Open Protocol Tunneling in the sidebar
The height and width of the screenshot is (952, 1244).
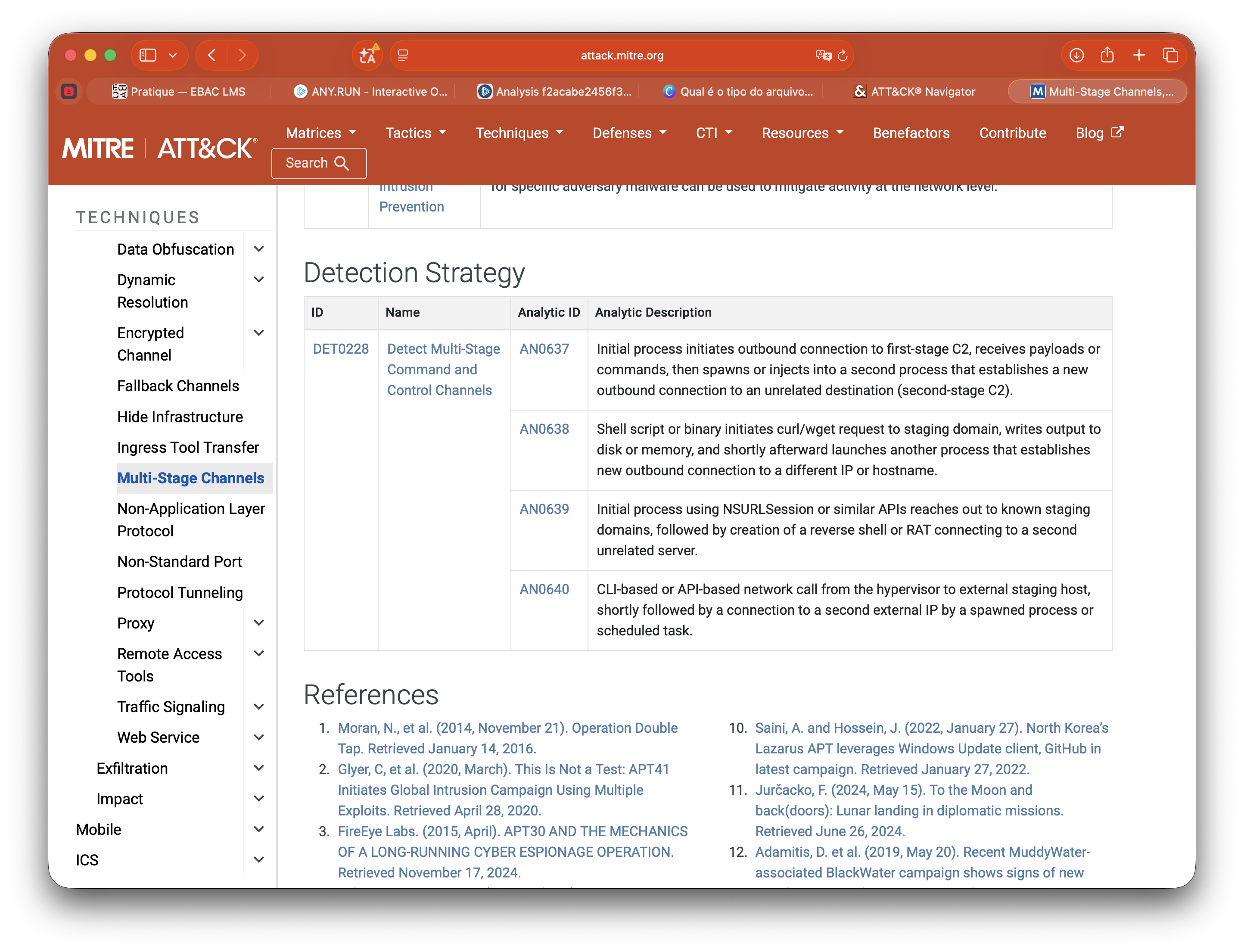point(180,593)
